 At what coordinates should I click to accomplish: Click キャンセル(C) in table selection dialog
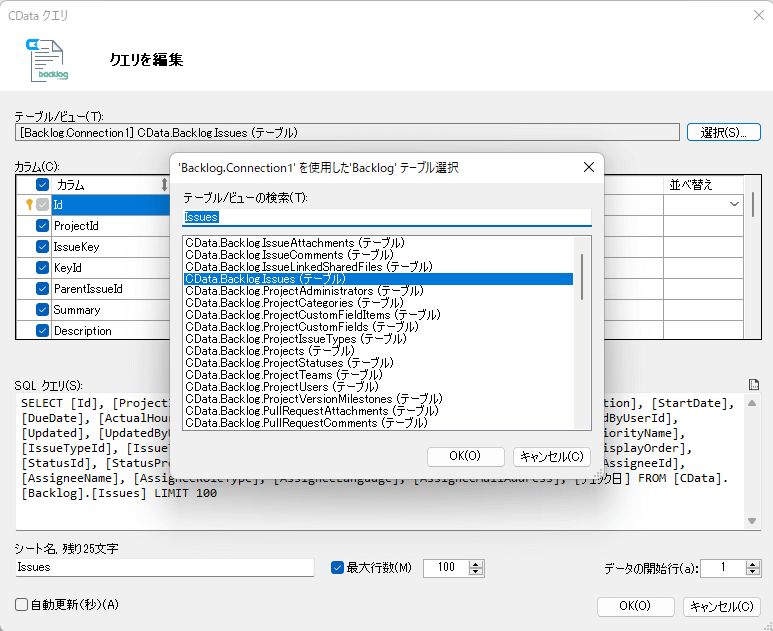point(552,456)
